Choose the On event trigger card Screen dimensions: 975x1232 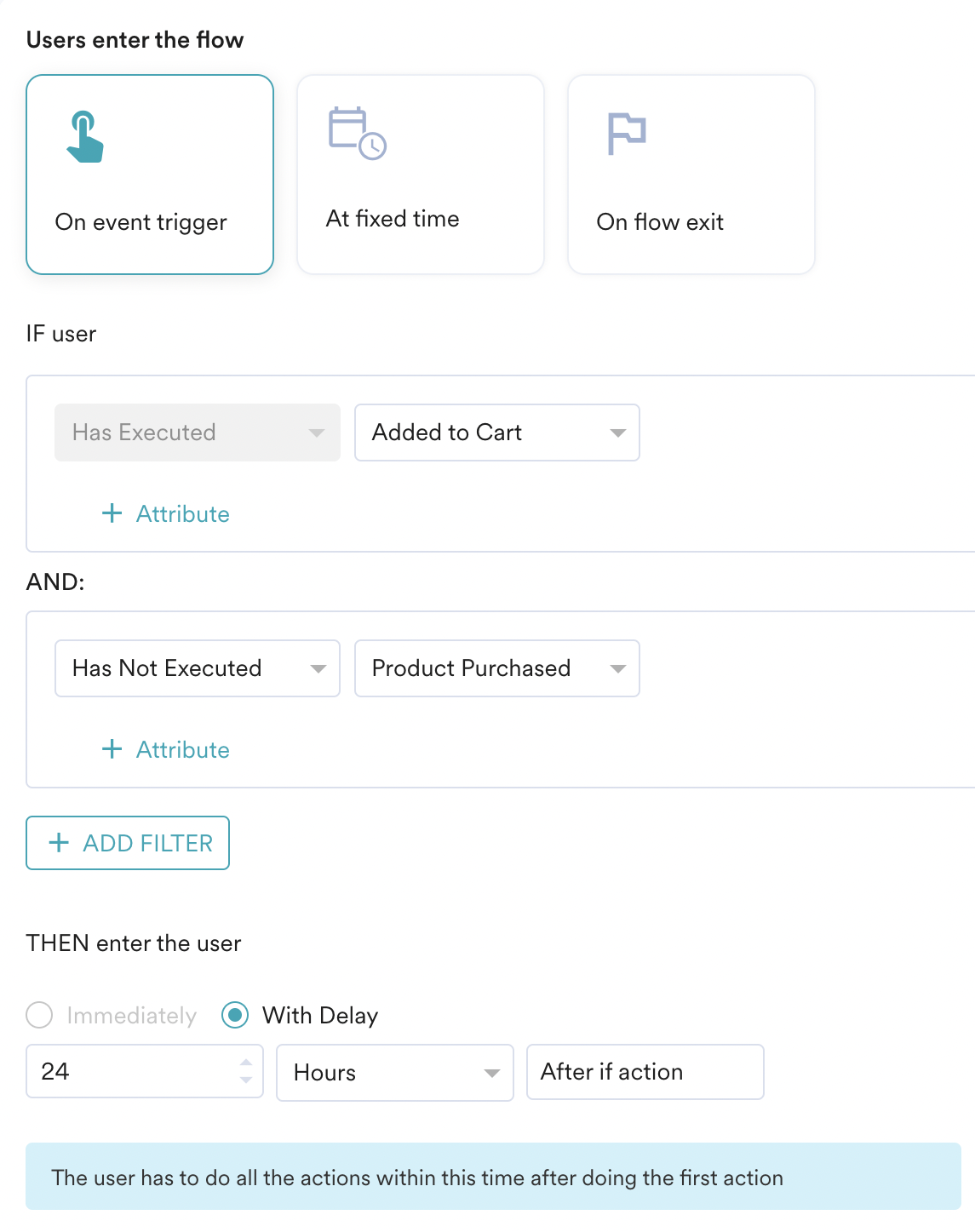(x=150, y=175)
